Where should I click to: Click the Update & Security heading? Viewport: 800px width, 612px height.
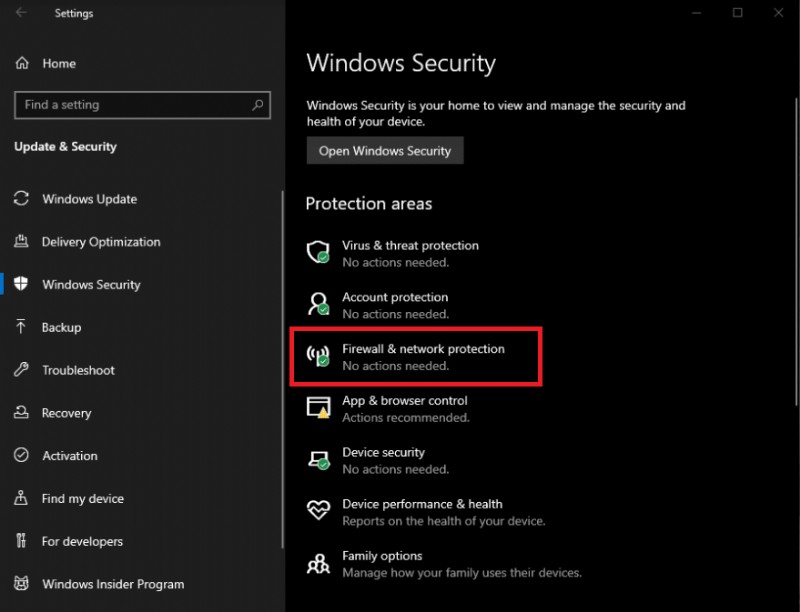point(65,146)
